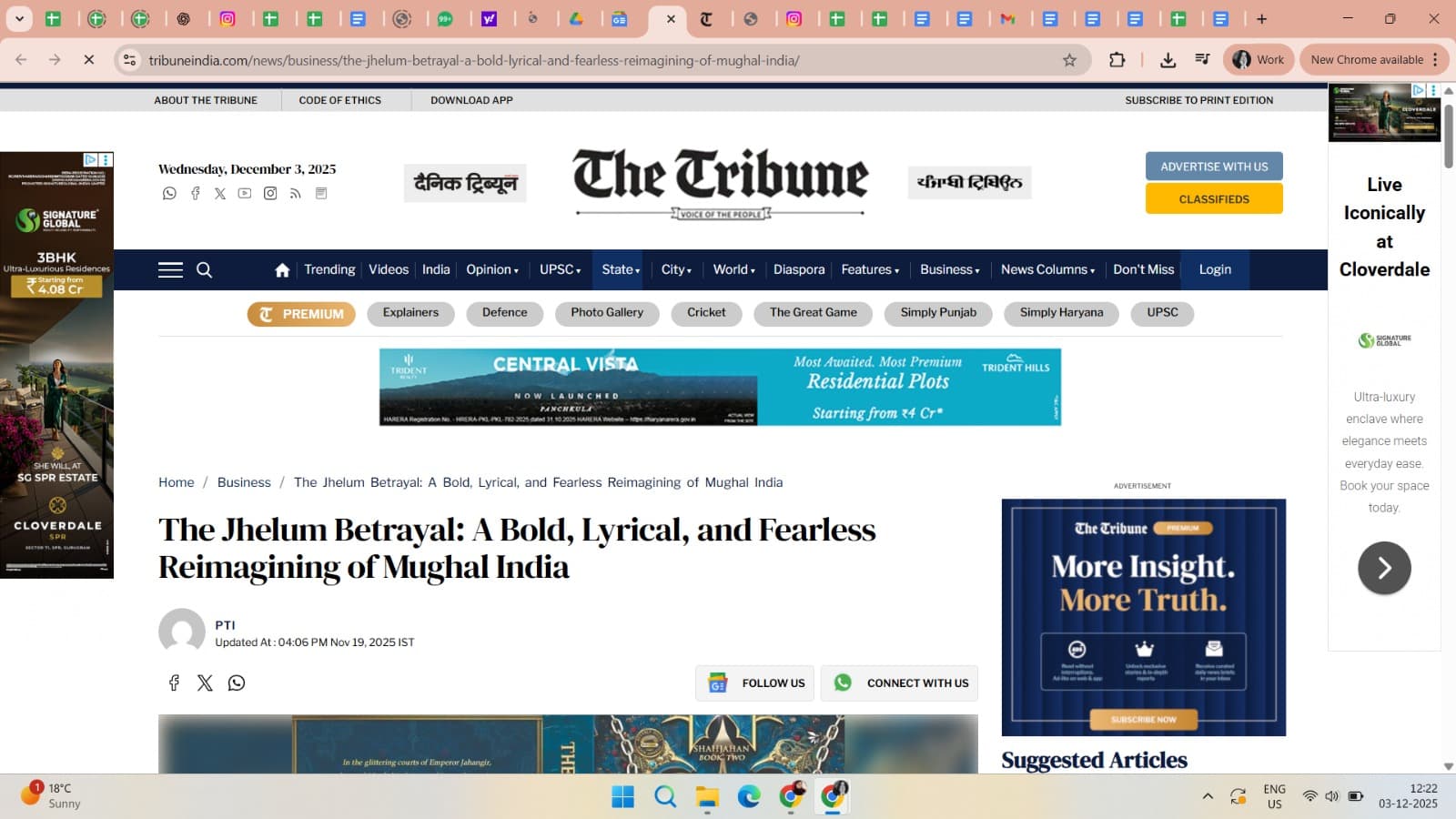Click the CLASSIFIEDS button

(1213, 198)
